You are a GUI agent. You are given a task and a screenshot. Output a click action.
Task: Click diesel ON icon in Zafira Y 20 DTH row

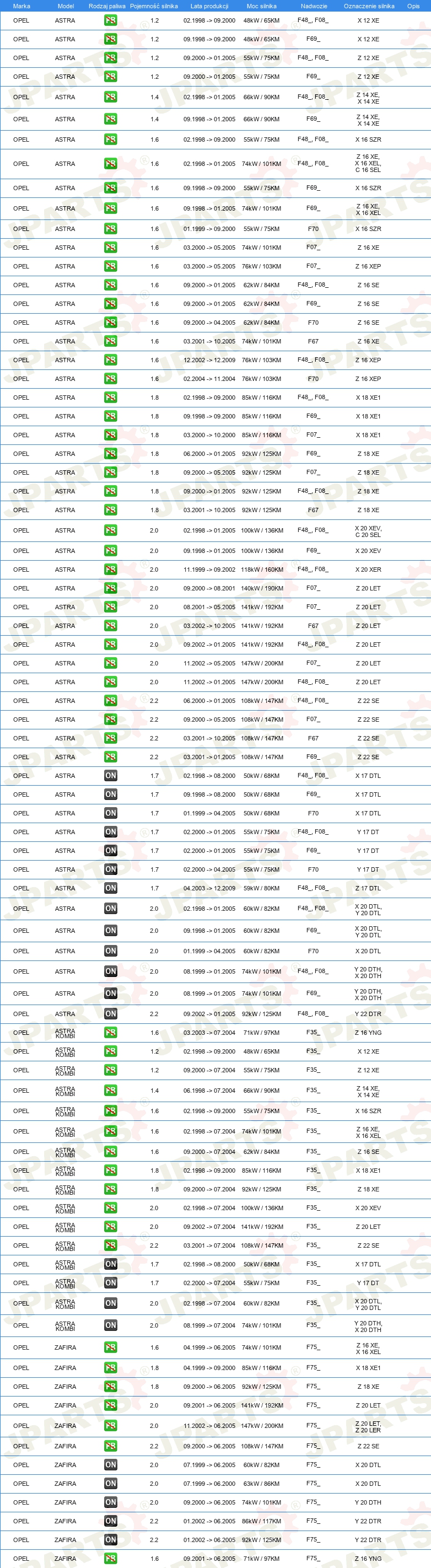[x=110, y=1502]
